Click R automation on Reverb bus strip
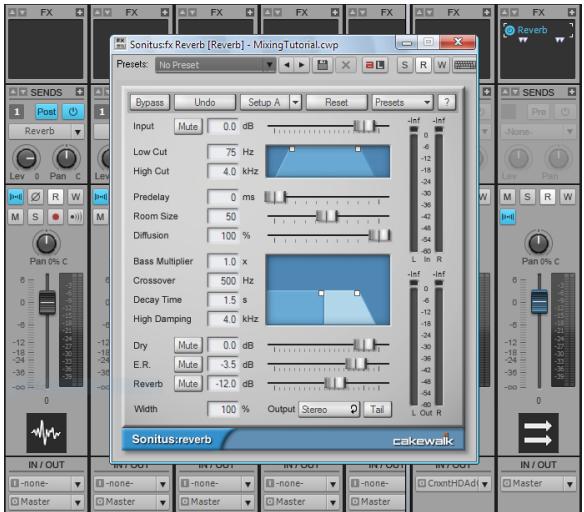584x512 pixels. [548, 197]
